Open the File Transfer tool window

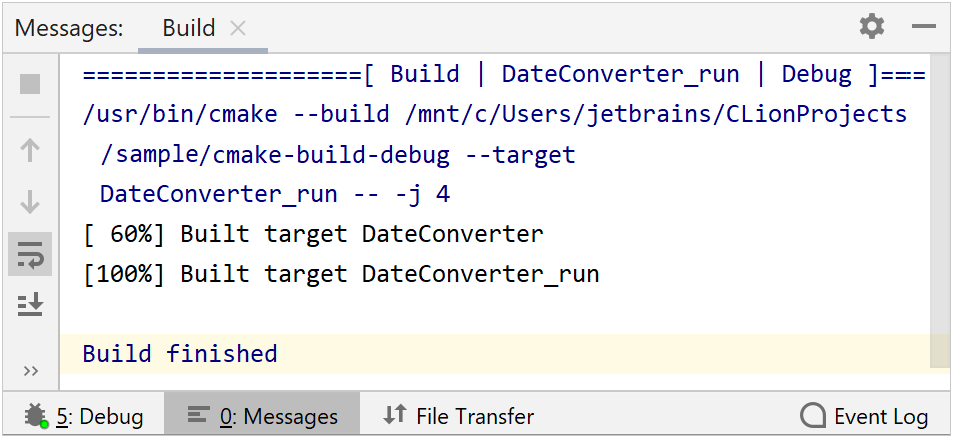click(459, 416)
